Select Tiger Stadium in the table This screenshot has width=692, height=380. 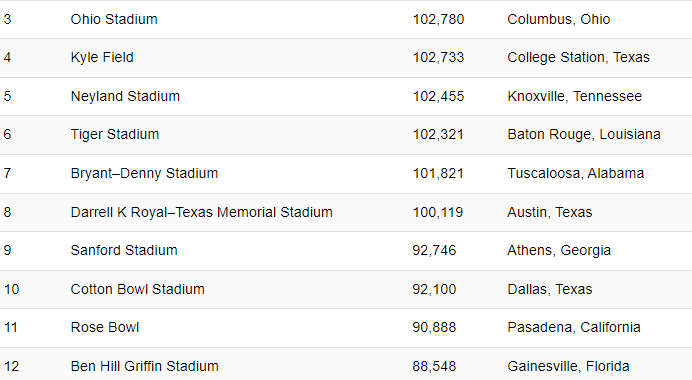[x=115, y=134]
